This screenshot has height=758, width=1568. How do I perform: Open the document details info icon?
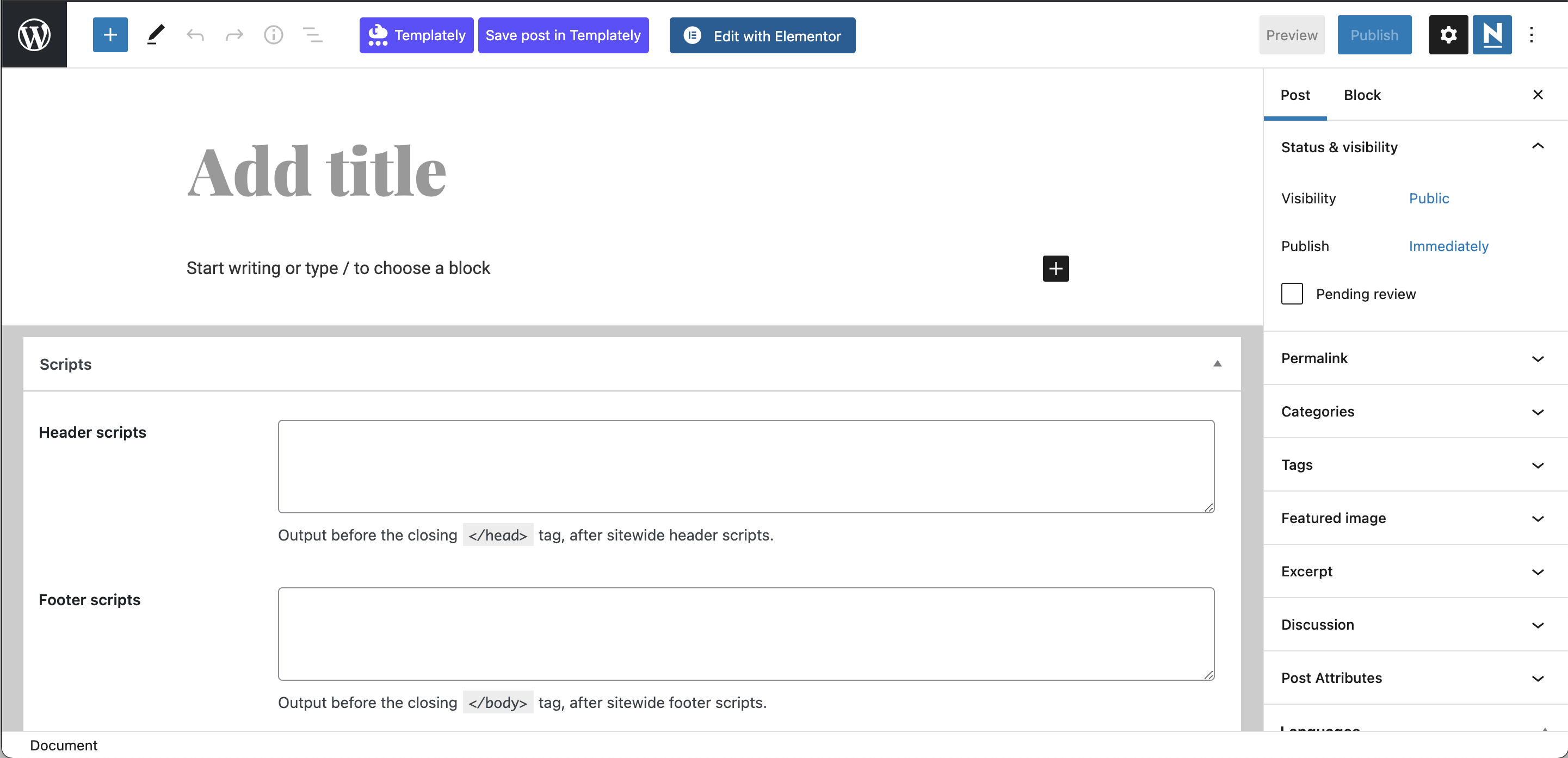point(273,35)
